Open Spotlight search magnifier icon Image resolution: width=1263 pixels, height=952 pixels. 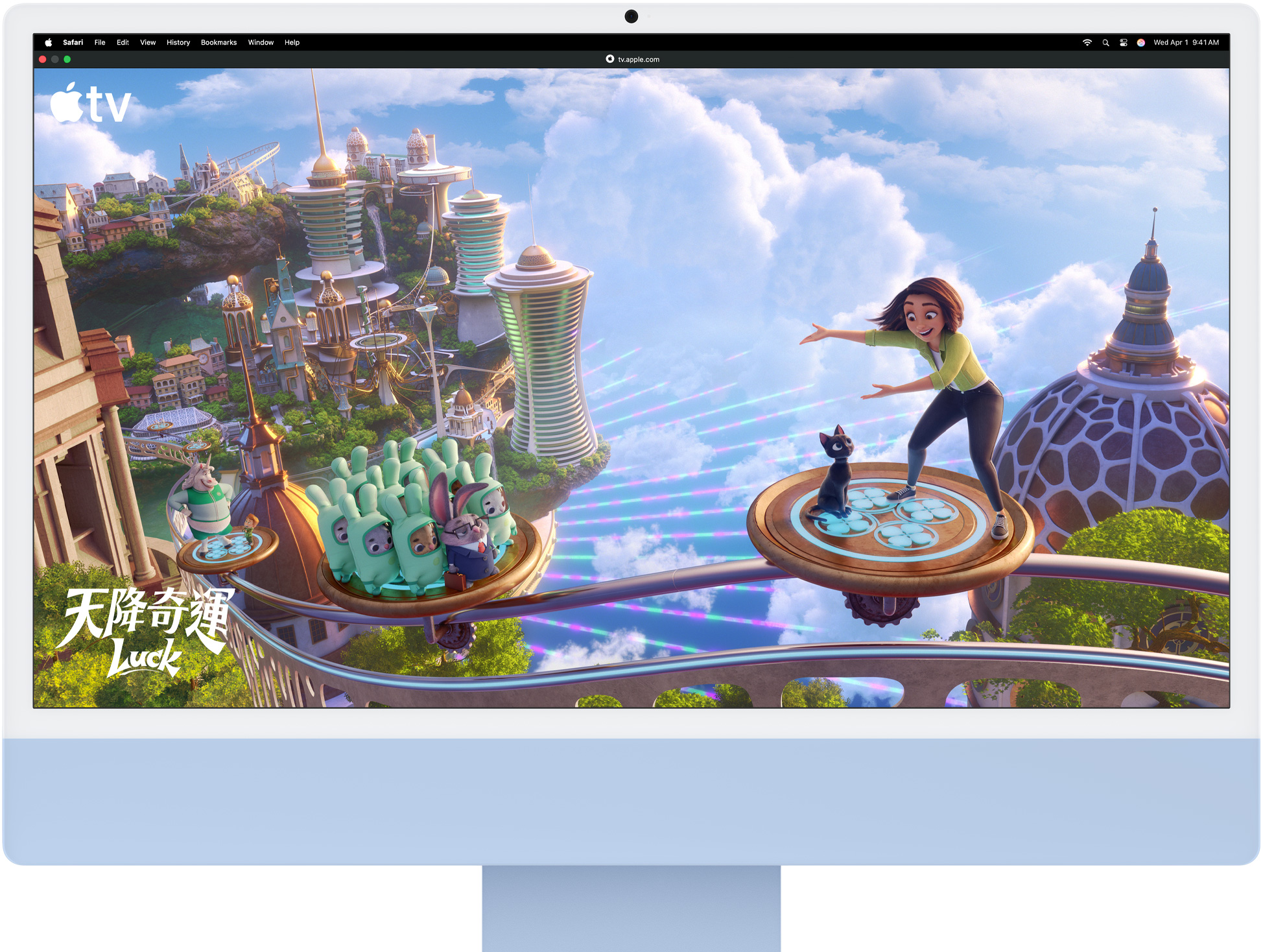pyautogui.click(x=1105, y=43)
